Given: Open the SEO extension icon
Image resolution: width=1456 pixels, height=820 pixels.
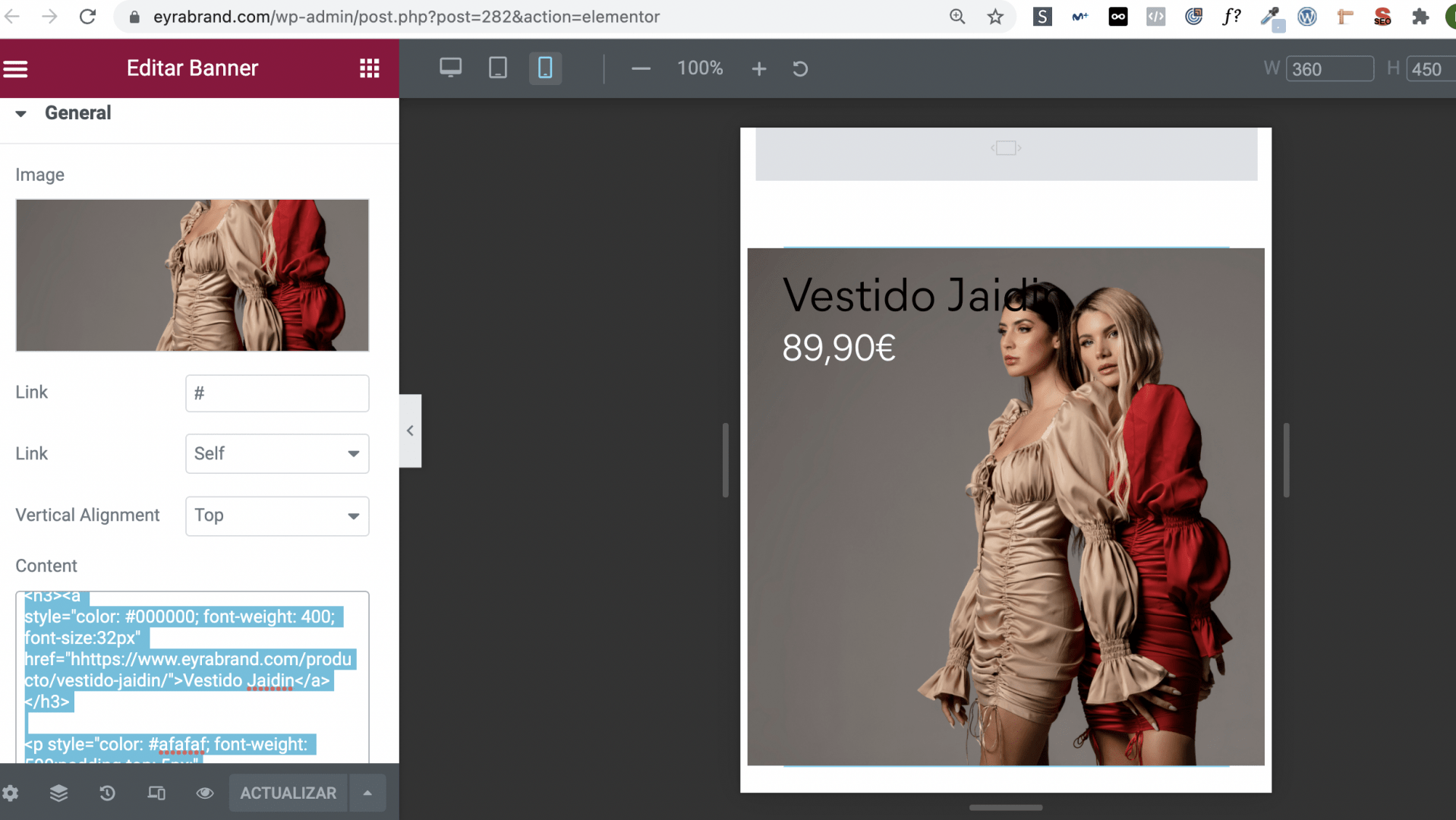Looking at the screenshot, I should coord(1382,17).
